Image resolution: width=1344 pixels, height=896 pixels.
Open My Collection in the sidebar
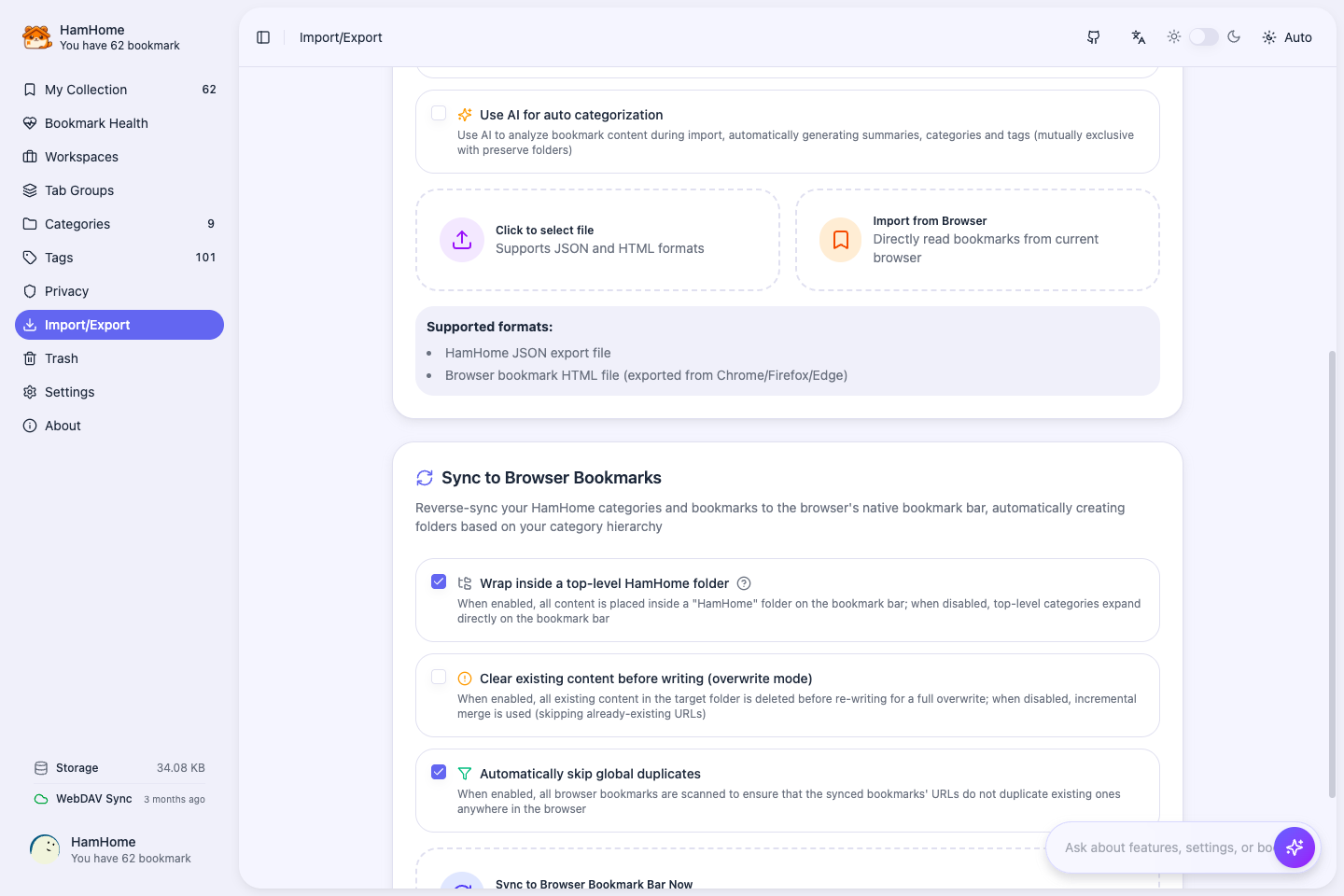pyautogui.click(x=119, y=90)
